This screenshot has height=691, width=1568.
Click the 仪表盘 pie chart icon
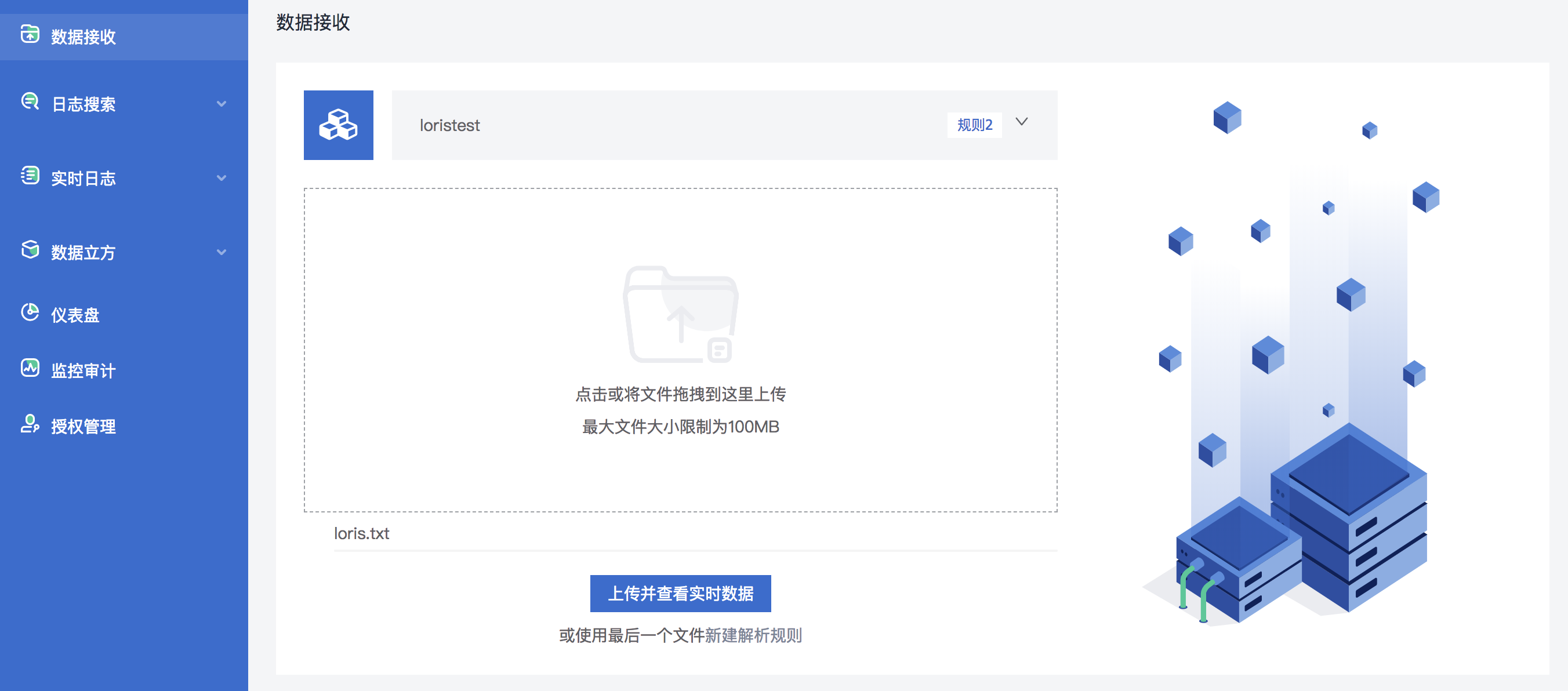pos(30,312)
